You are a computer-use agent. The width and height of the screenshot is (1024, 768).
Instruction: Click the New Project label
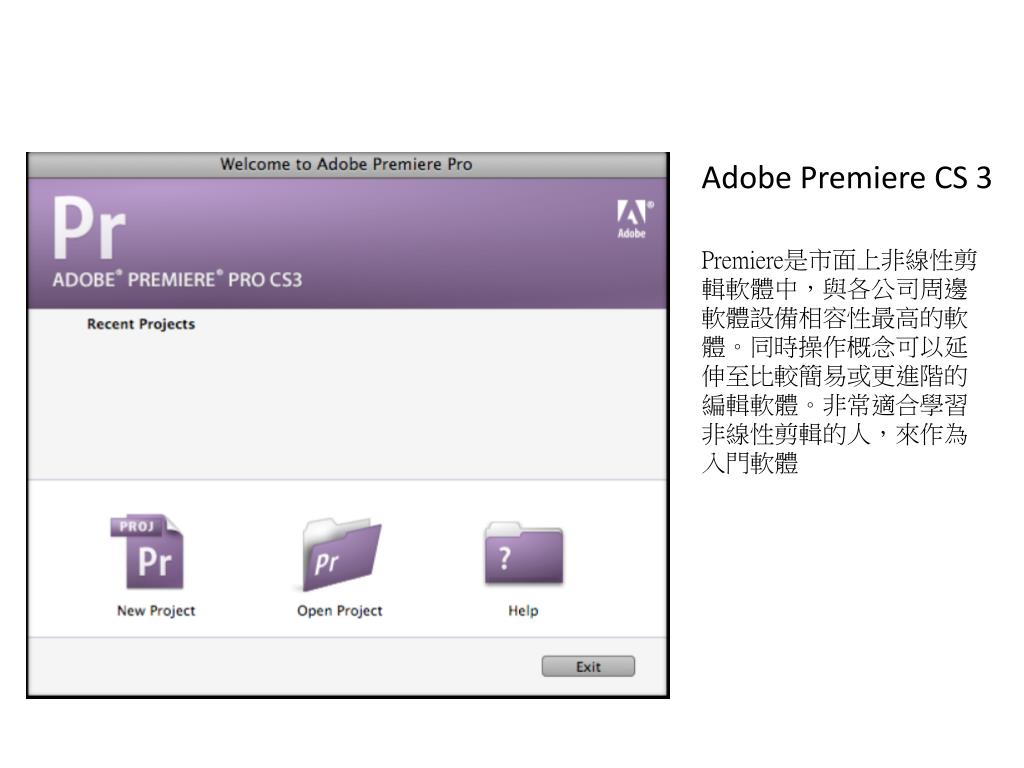coord(156,611)
